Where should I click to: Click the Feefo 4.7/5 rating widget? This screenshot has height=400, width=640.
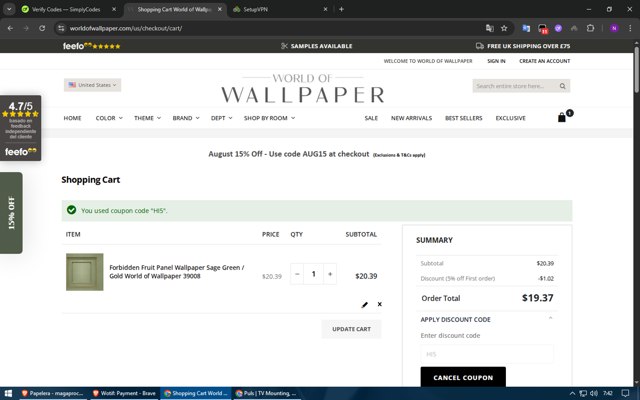pyautogui.click(x=20, y=128)
